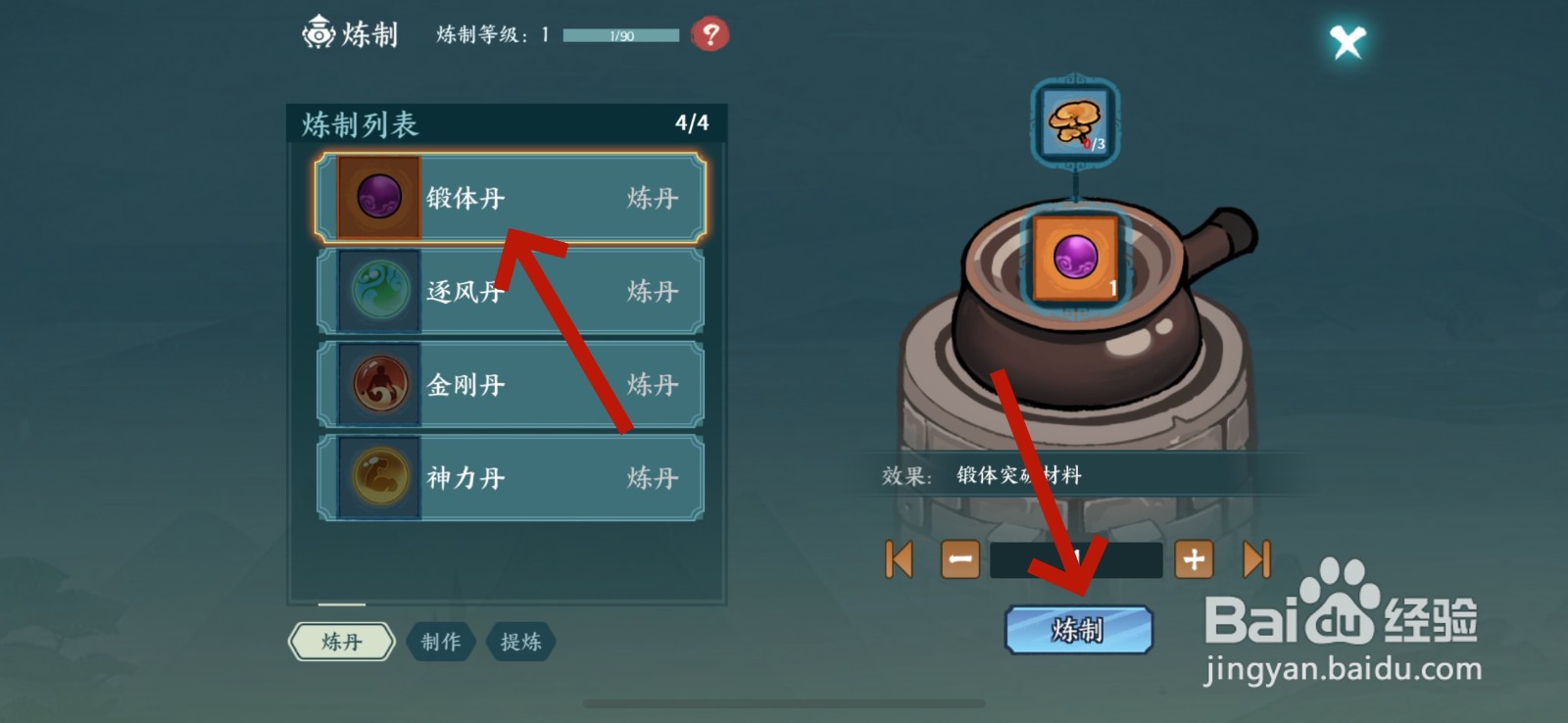Jump to minimum quantity arrow
The height and width of the screenshot is (723, 1568).
coord(899,559)
